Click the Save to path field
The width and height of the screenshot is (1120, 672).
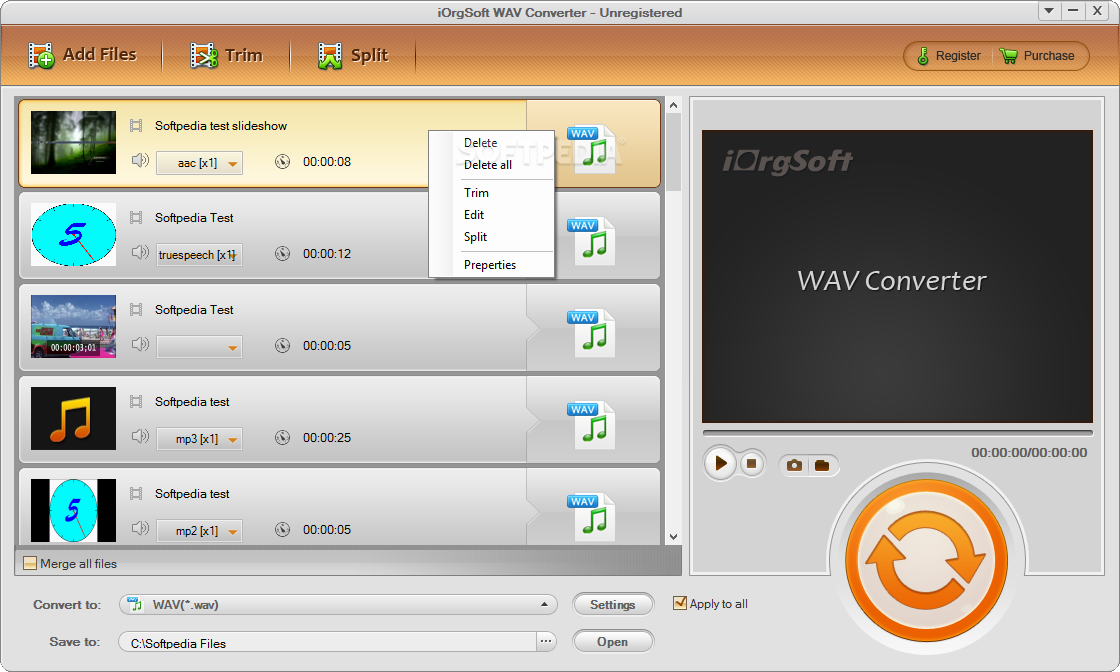coord(327,642)
